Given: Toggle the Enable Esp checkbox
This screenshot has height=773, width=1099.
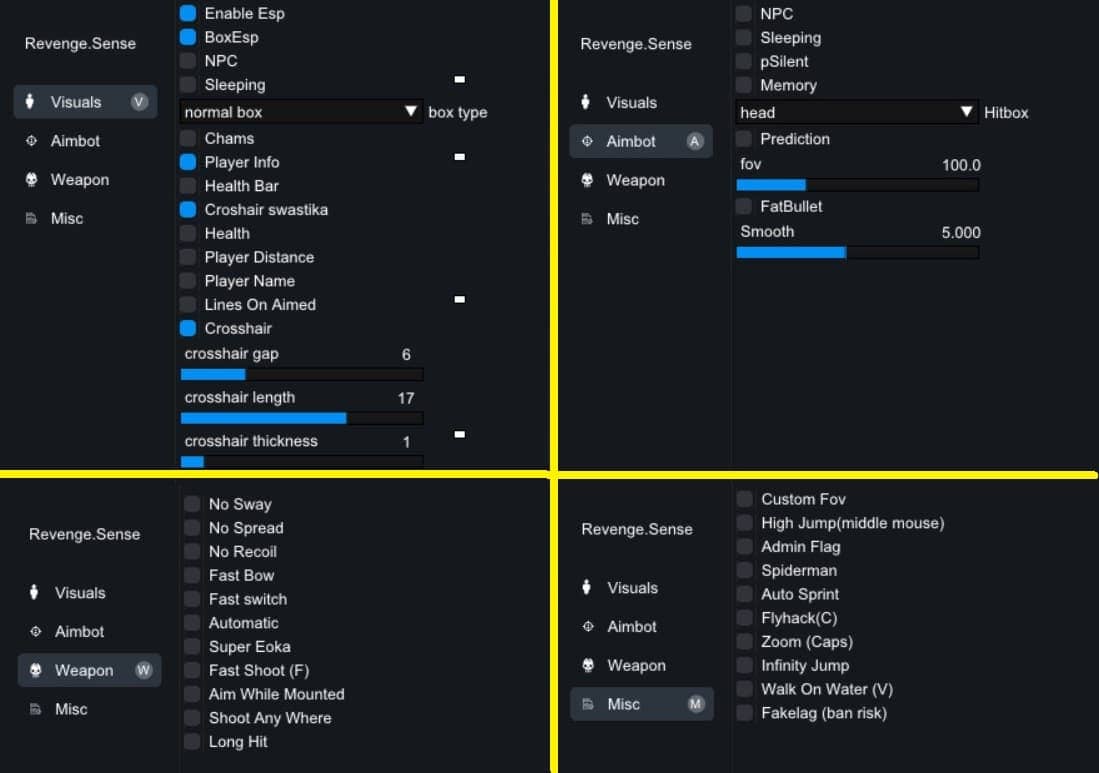Looking at the screenshot, I should point(188,13).
